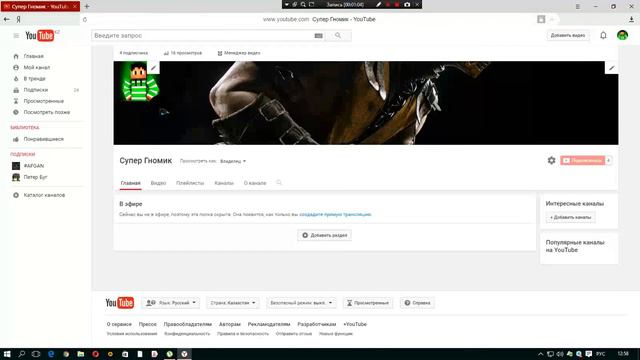
Task: Edit the channel avatar with pencil icon
Action: tap(153, 68)
